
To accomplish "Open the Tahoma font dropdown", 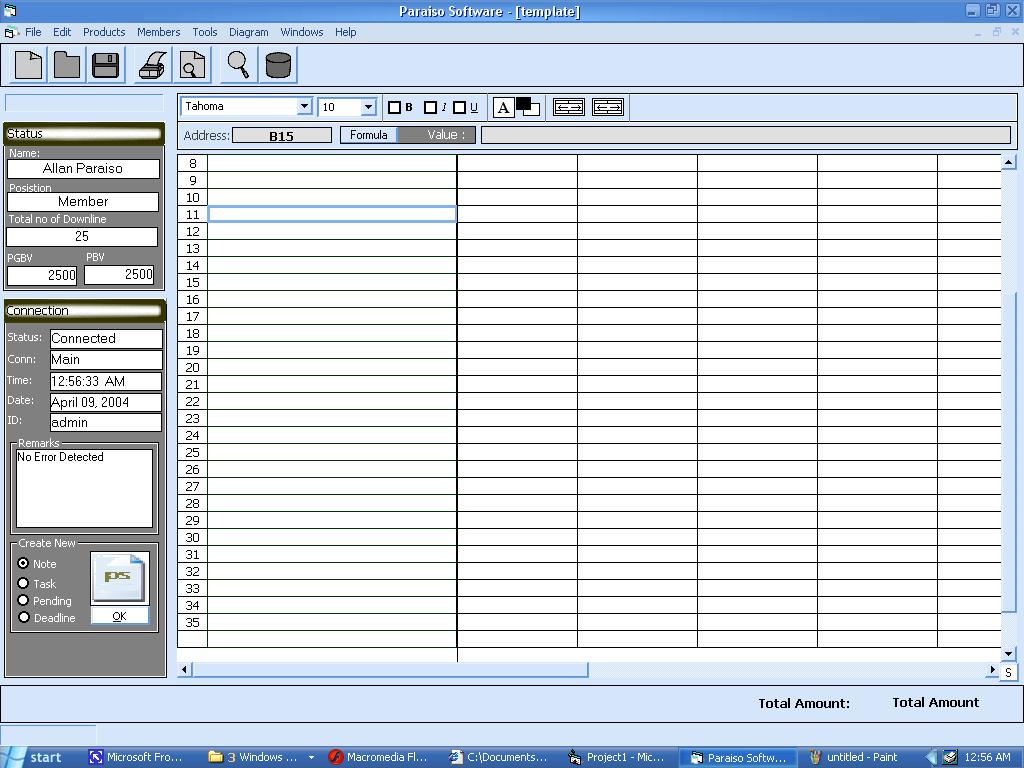I will point(304,106).
